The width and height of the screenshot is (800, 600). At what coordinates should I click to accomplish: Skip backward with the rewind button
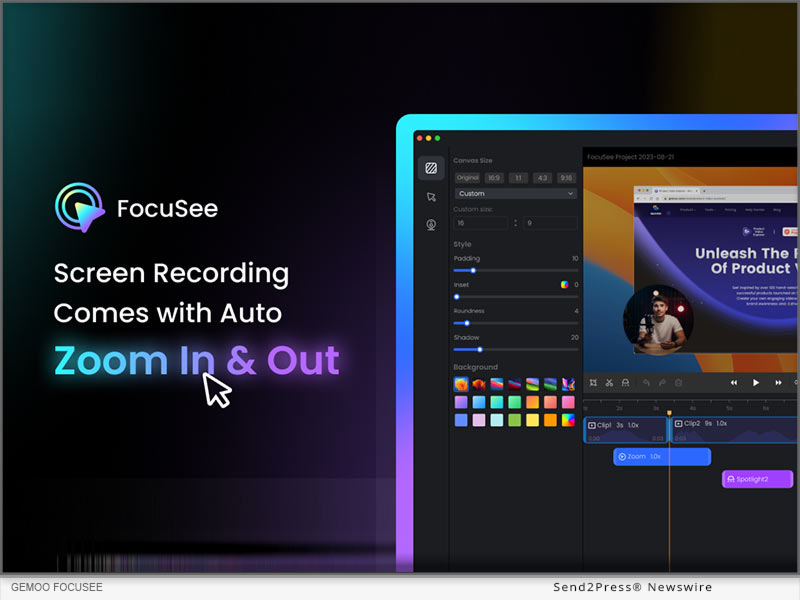pos(733,382)
